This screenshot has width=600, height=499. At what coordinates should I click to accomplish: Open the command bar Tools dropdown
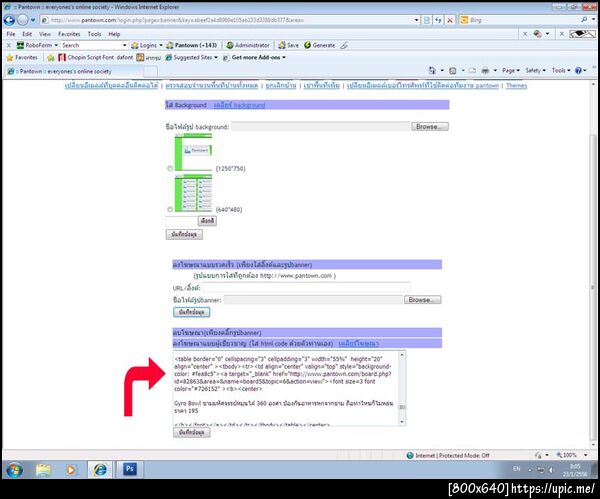pos(561,70)
